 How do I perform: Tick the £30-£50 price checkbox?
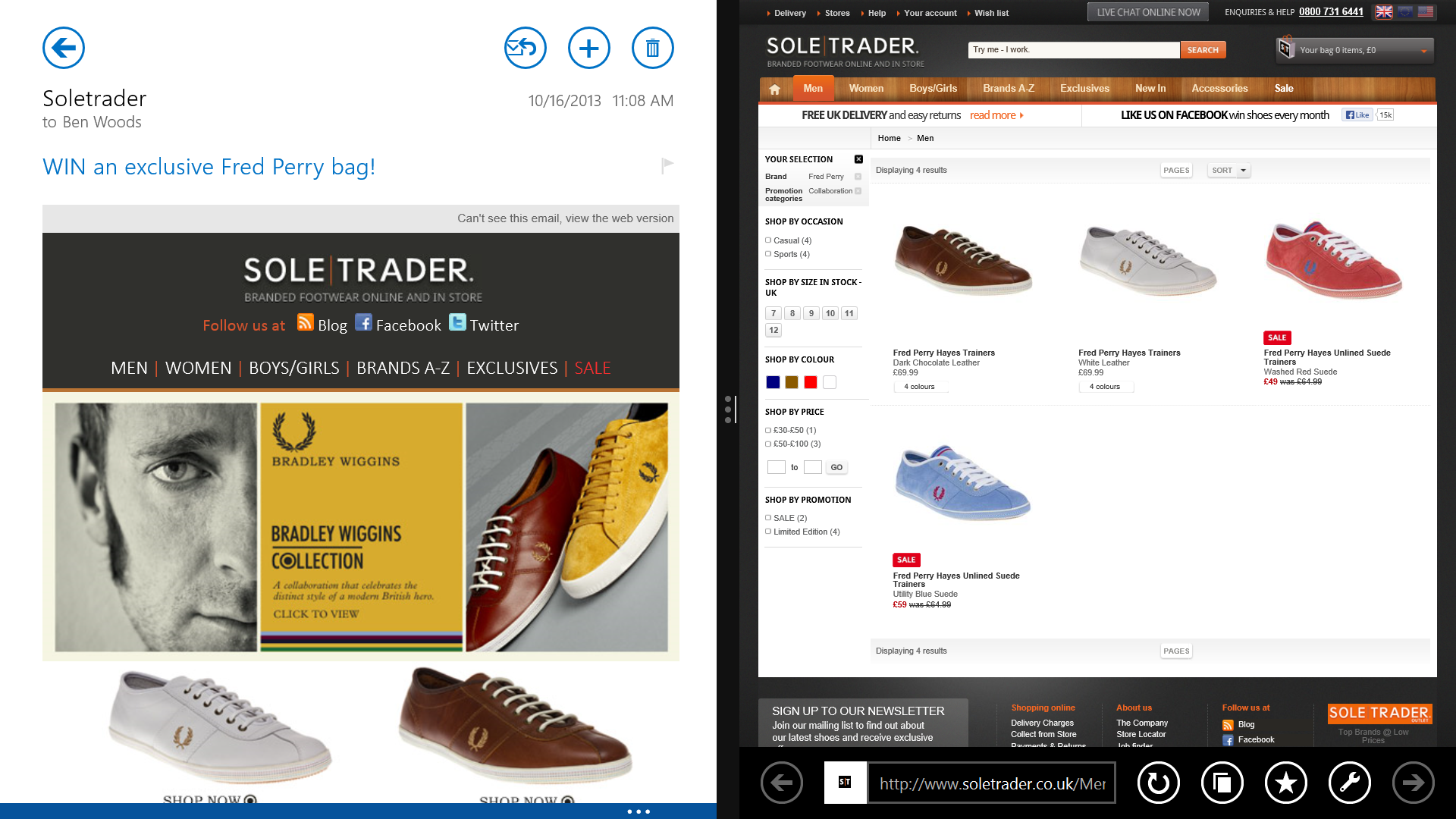click(768, 430)
